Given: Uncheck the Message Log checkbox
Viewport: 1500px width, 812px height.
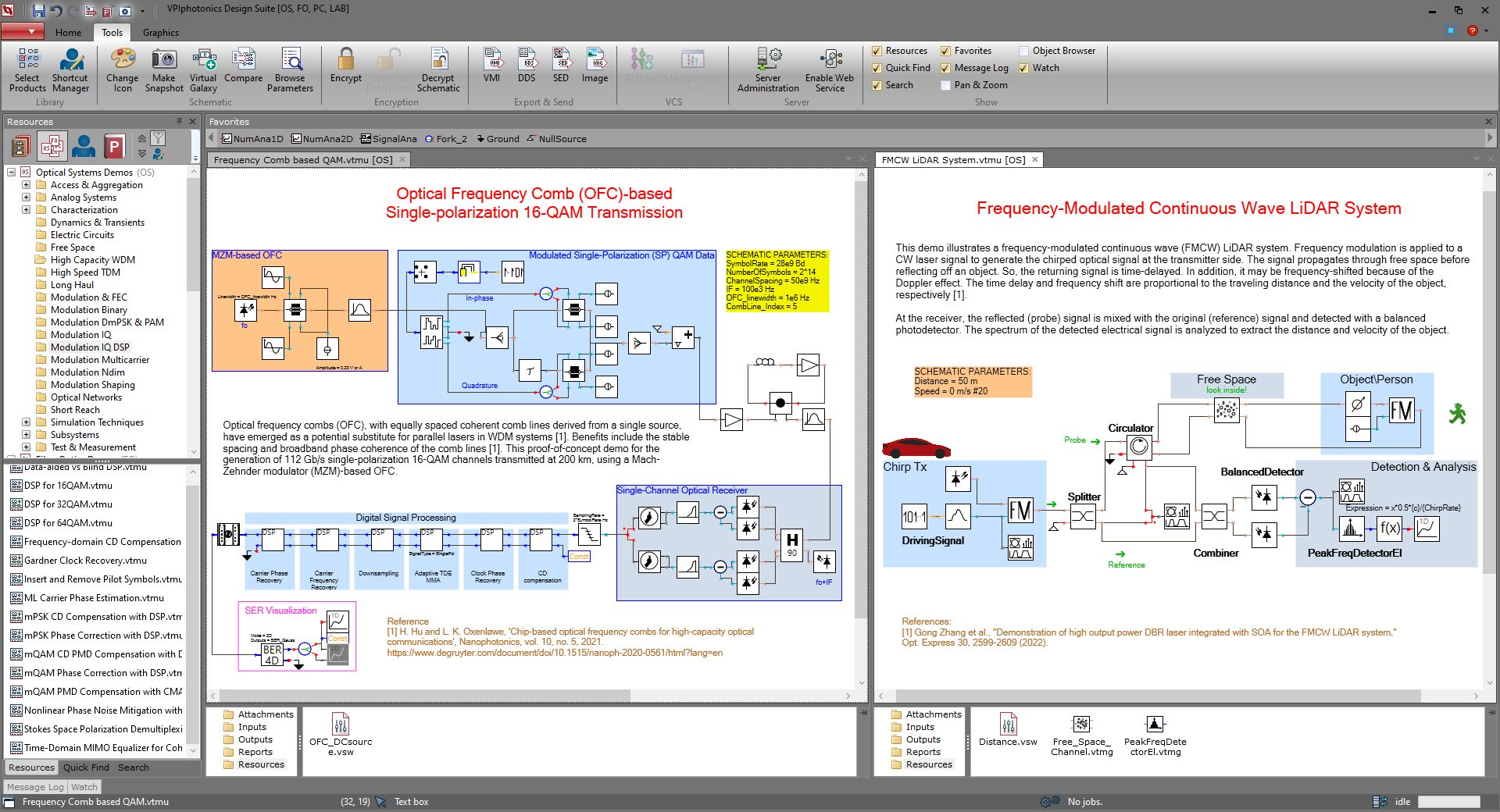Looking at the screenshot, I should pos(945,68).
